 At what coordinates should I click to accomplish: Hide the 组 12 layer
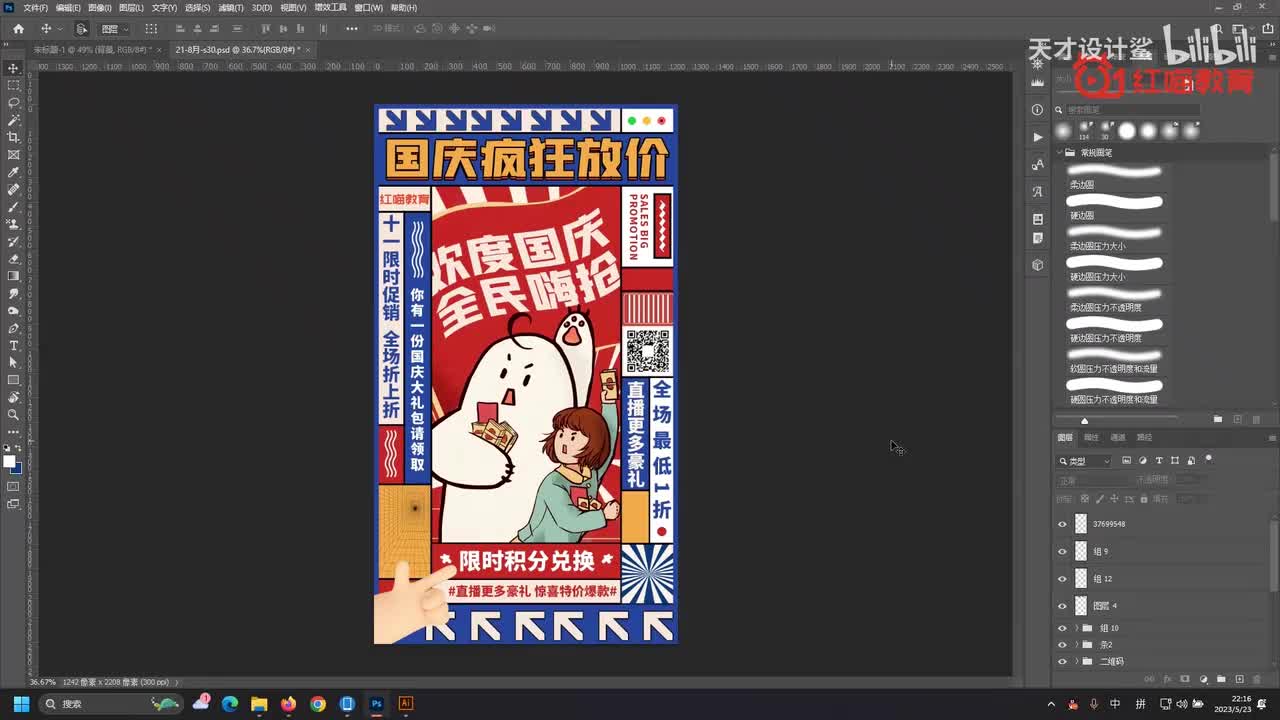pos(1062,578)
